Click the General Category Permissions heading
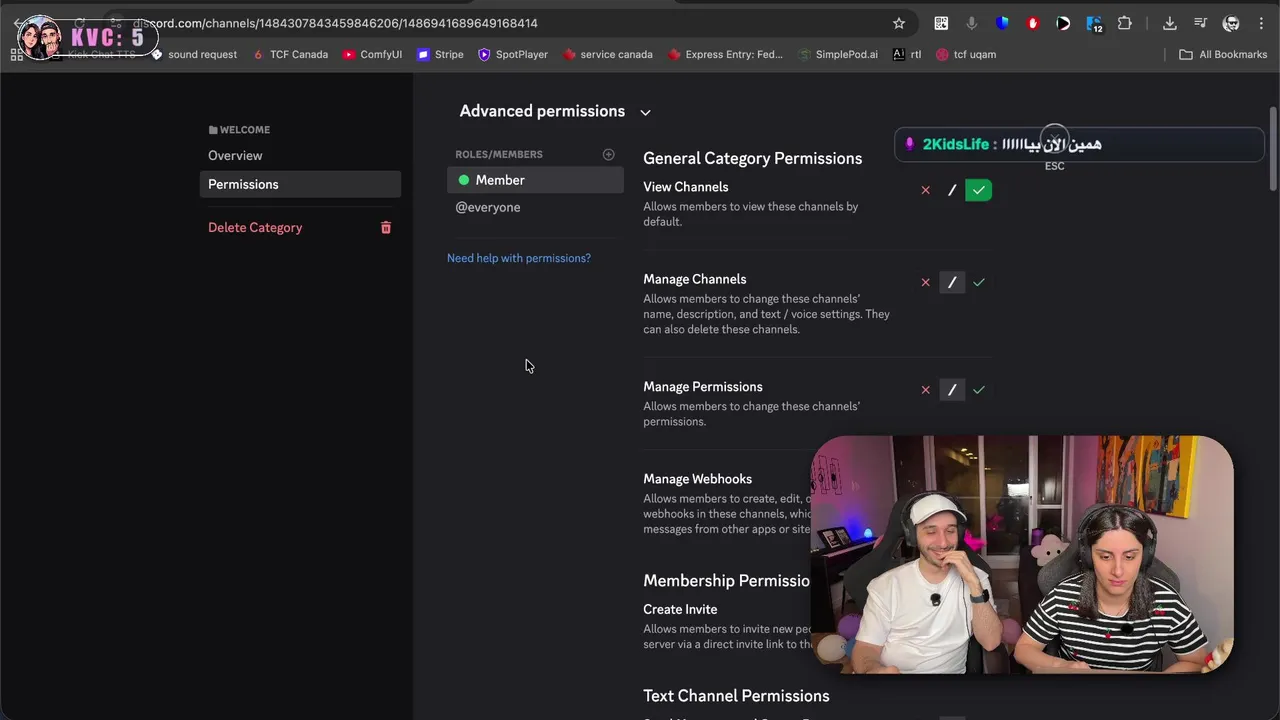The width and height of the screenshot is (1280, 720). coord(752,158)
